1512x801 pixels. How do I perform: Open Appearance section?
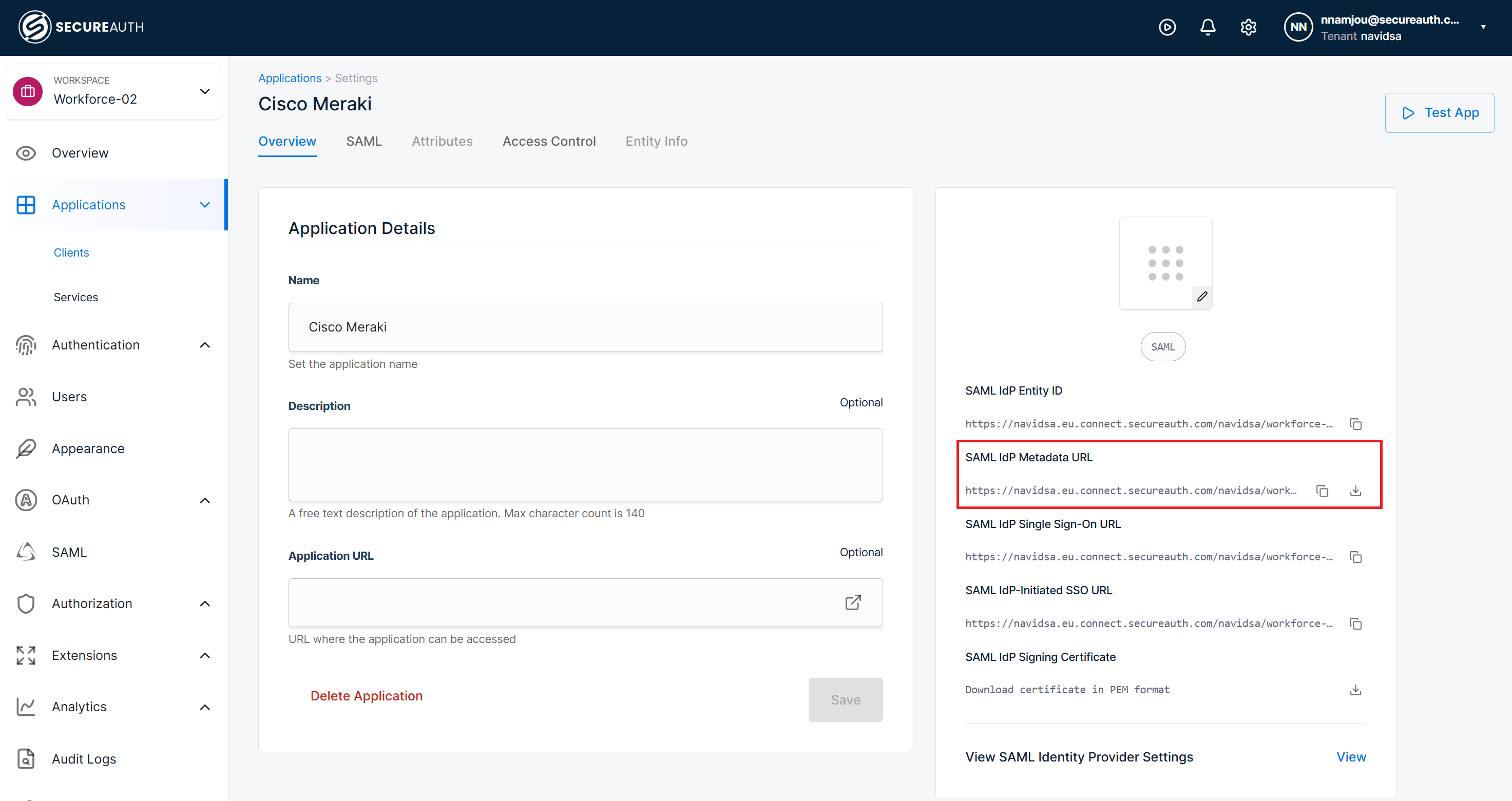(88, 448)
